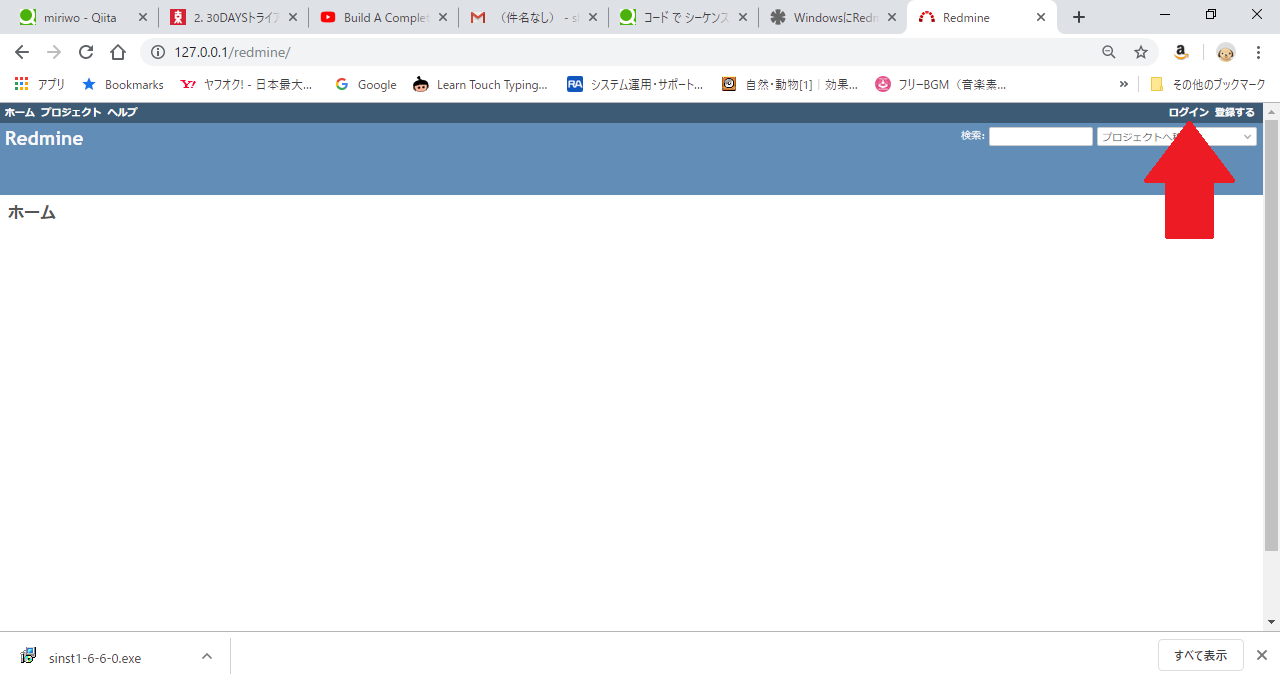Open Chrome's three-dot menu
The image size is (1280, 680).
(x=1258, y=51)
